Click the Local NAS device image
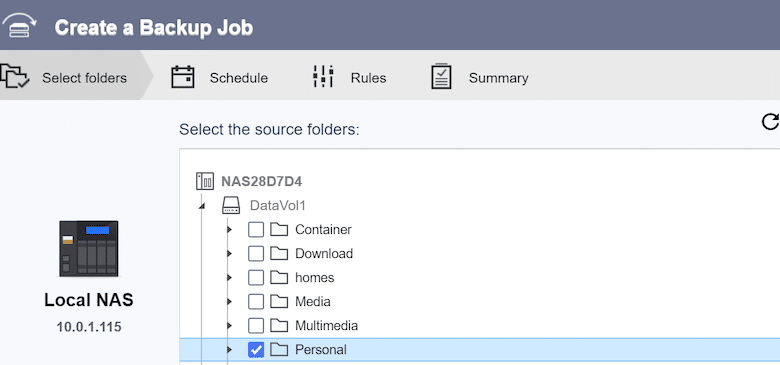This screenshot has width=780, height=365. (x=89, y=248)
